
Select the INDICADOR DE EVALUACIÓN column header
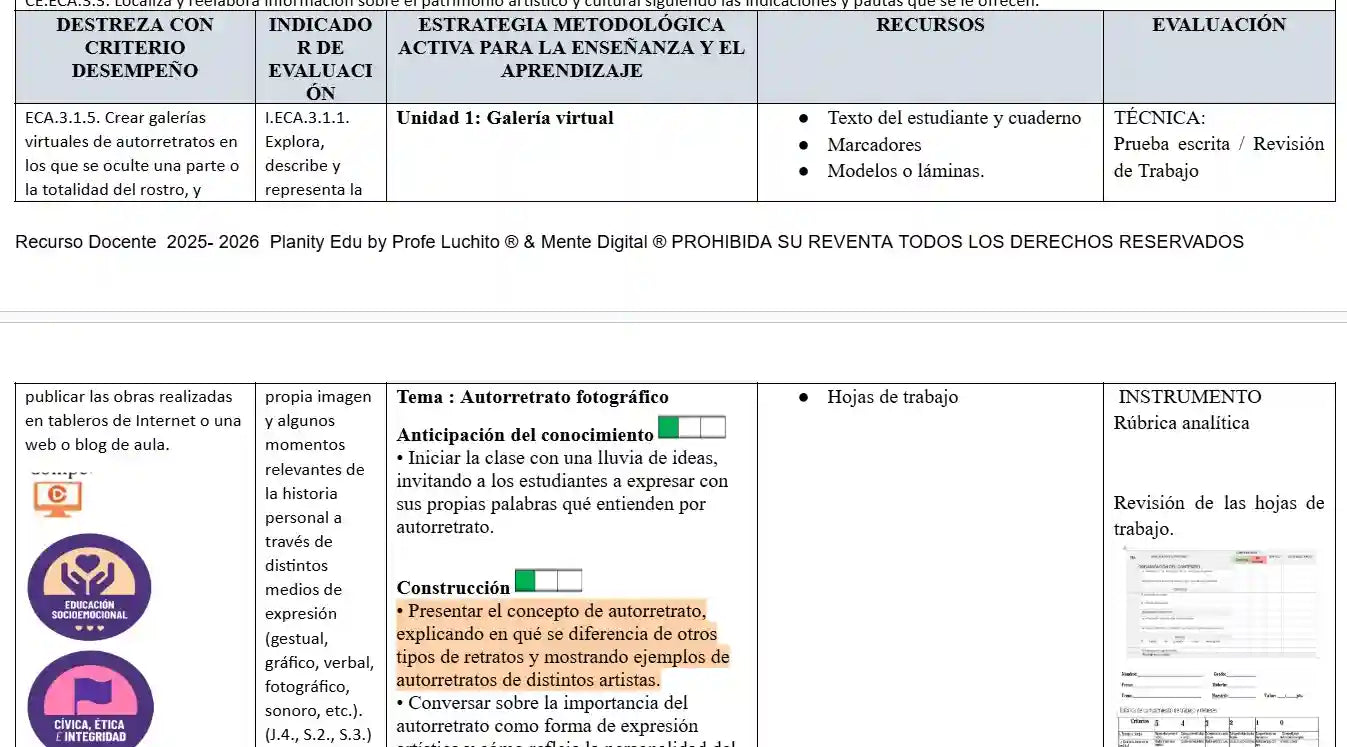pos(320,58)
